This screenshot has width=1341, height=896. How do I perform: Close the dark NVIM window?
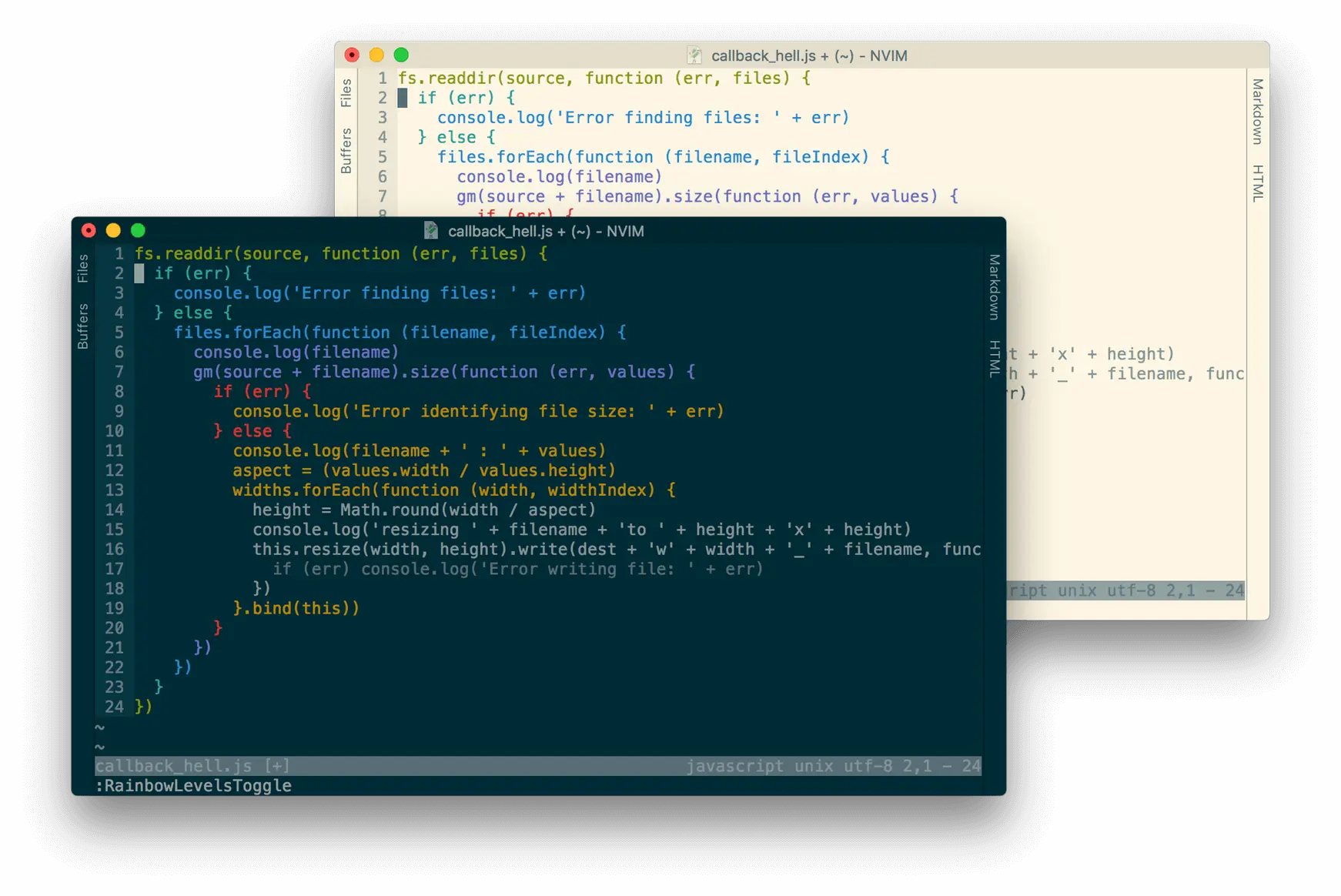[x=89, y=230]
